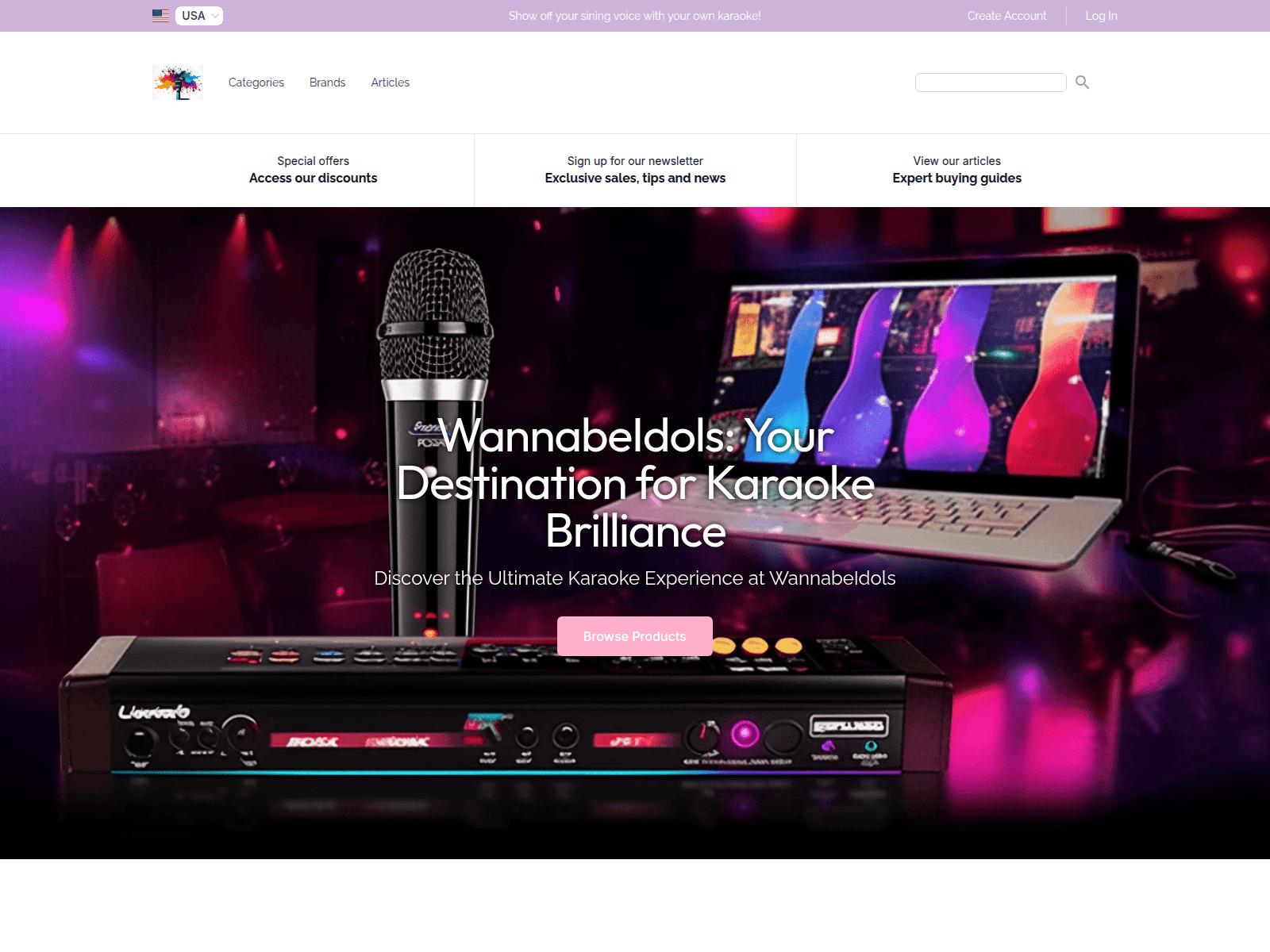Viewport: 1270px width, 952px height.
Task: Click the Log In link
Action: [1101, 15]
